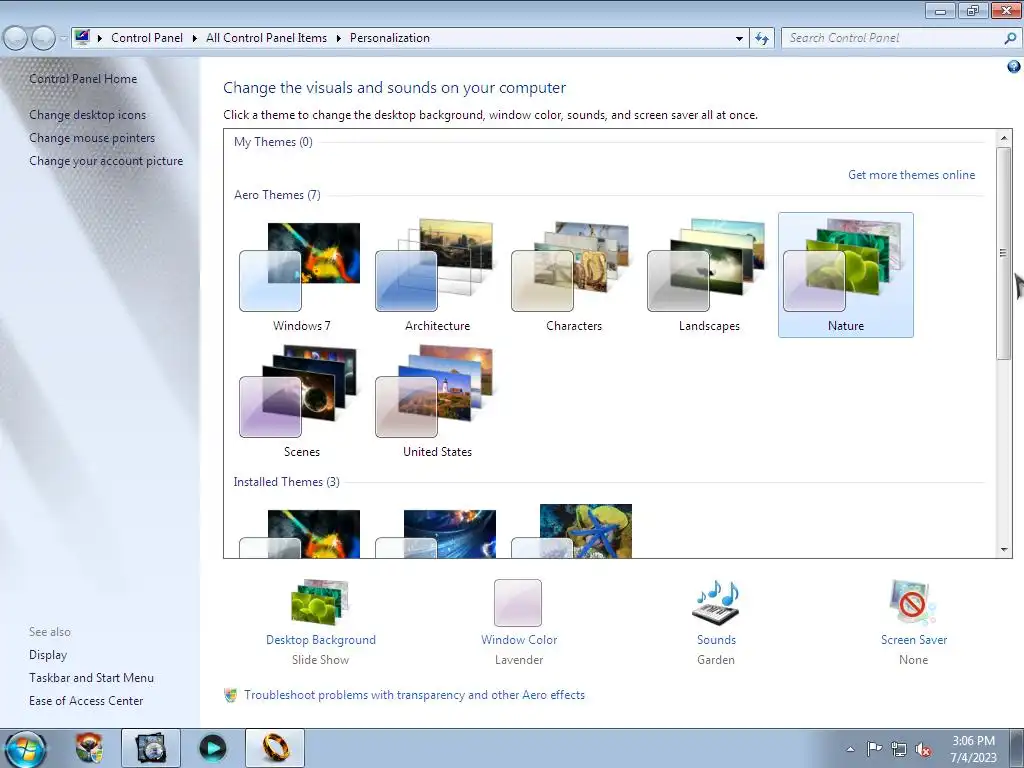1024x768 pixels.
Task: Click the Forward navigation button
Action: coord(43,38)
